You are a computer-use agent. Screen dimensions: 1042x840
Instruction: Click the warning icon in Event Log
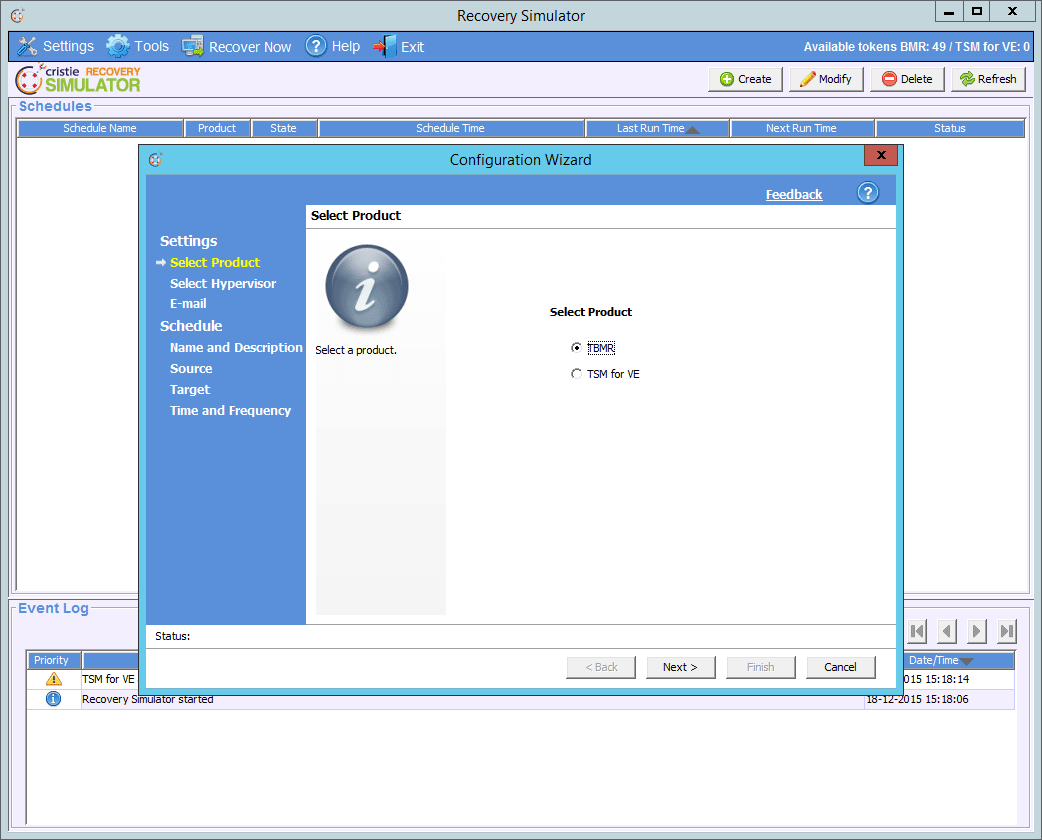(54, 679)
